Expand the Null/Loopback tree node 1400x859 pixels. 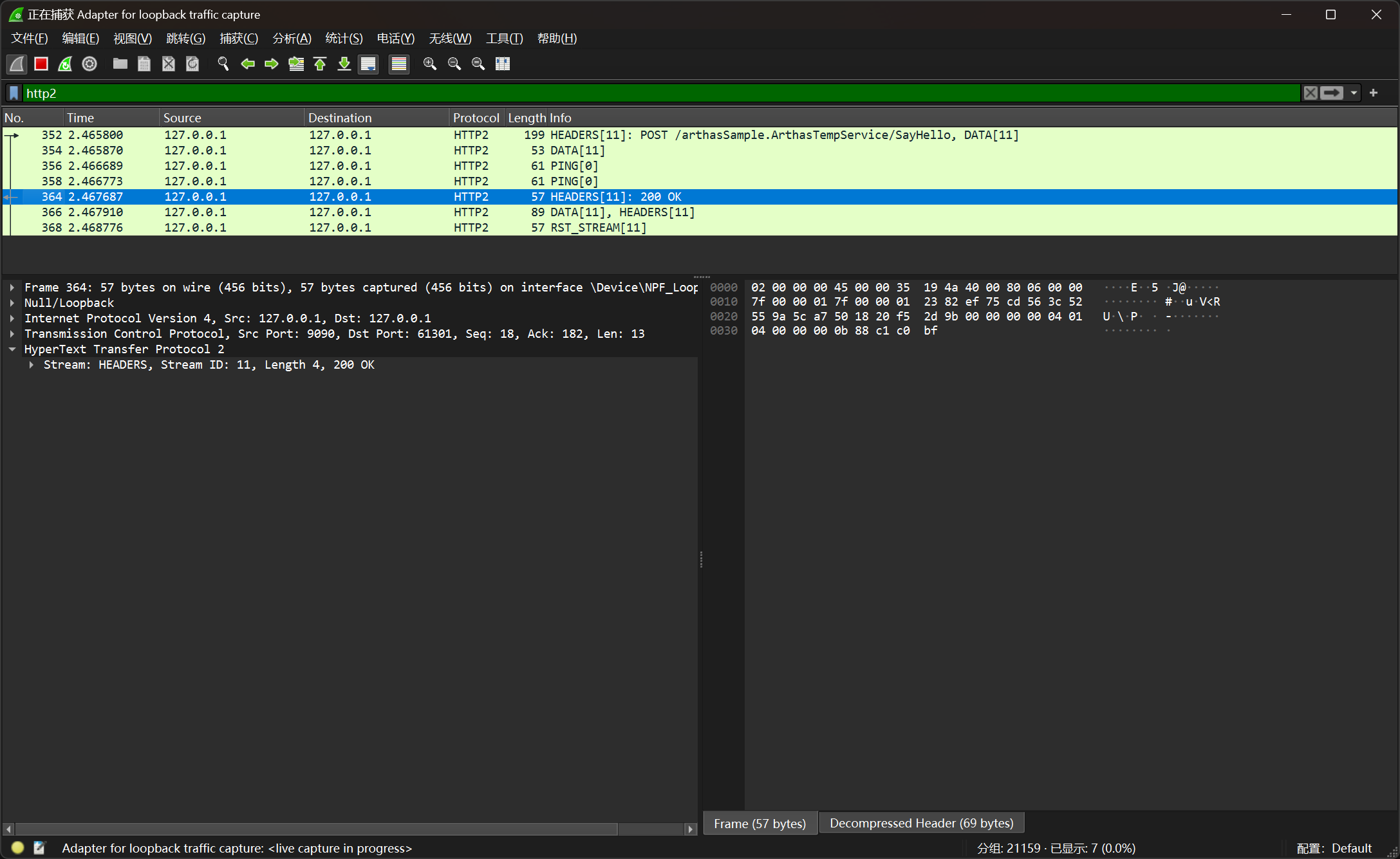[x=12, y=303]
